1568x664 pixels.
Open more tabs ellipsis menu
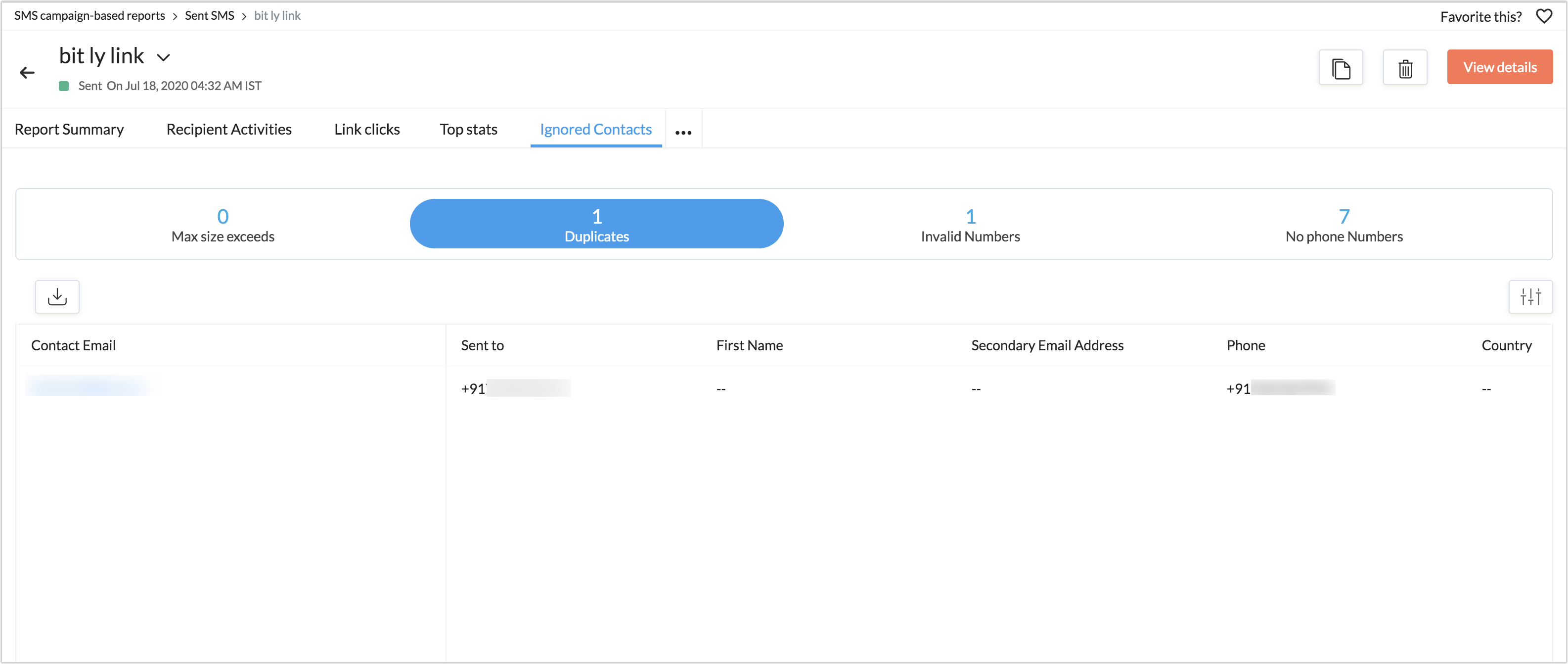coord(683,132)
